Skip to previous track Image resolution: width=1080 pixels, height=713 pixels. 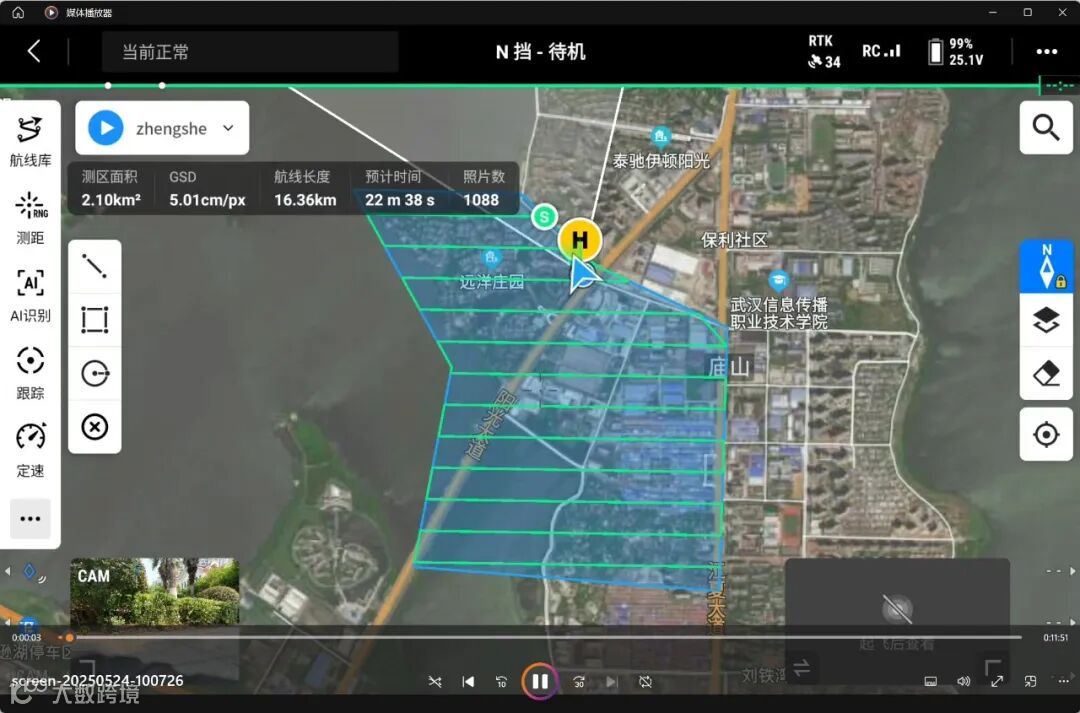[x=468, y=681]
